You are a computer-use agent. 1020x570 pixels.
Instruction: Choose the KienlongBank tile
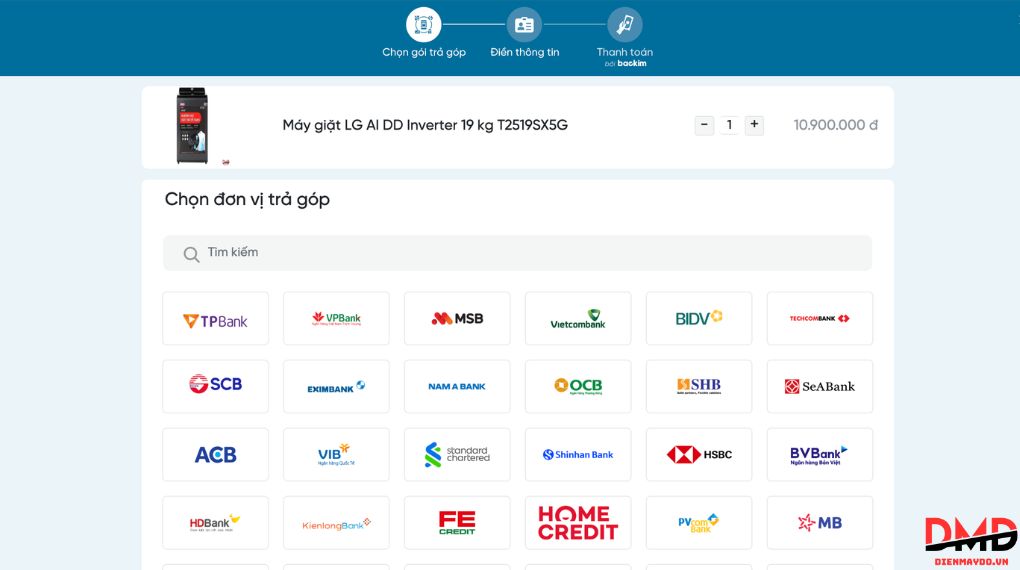point(336,523)
